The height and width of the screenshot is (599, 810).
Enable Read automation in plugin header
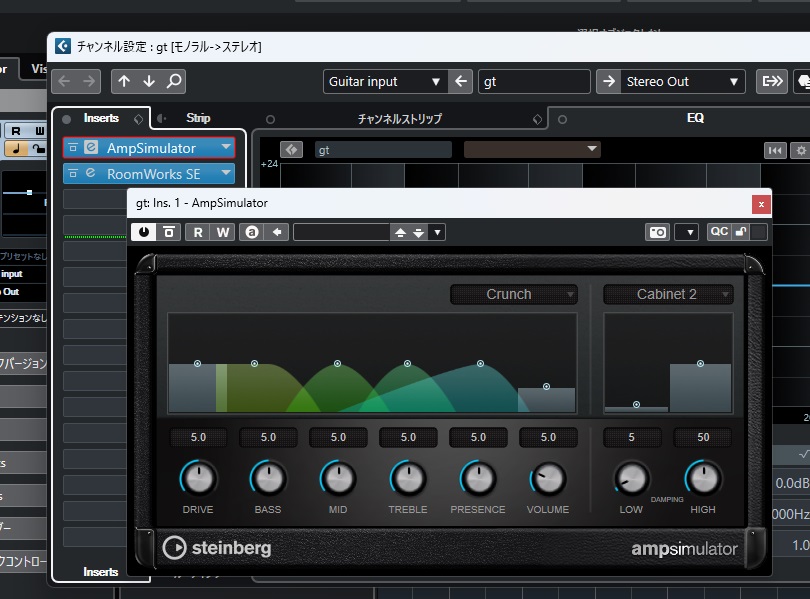point(198,232)
